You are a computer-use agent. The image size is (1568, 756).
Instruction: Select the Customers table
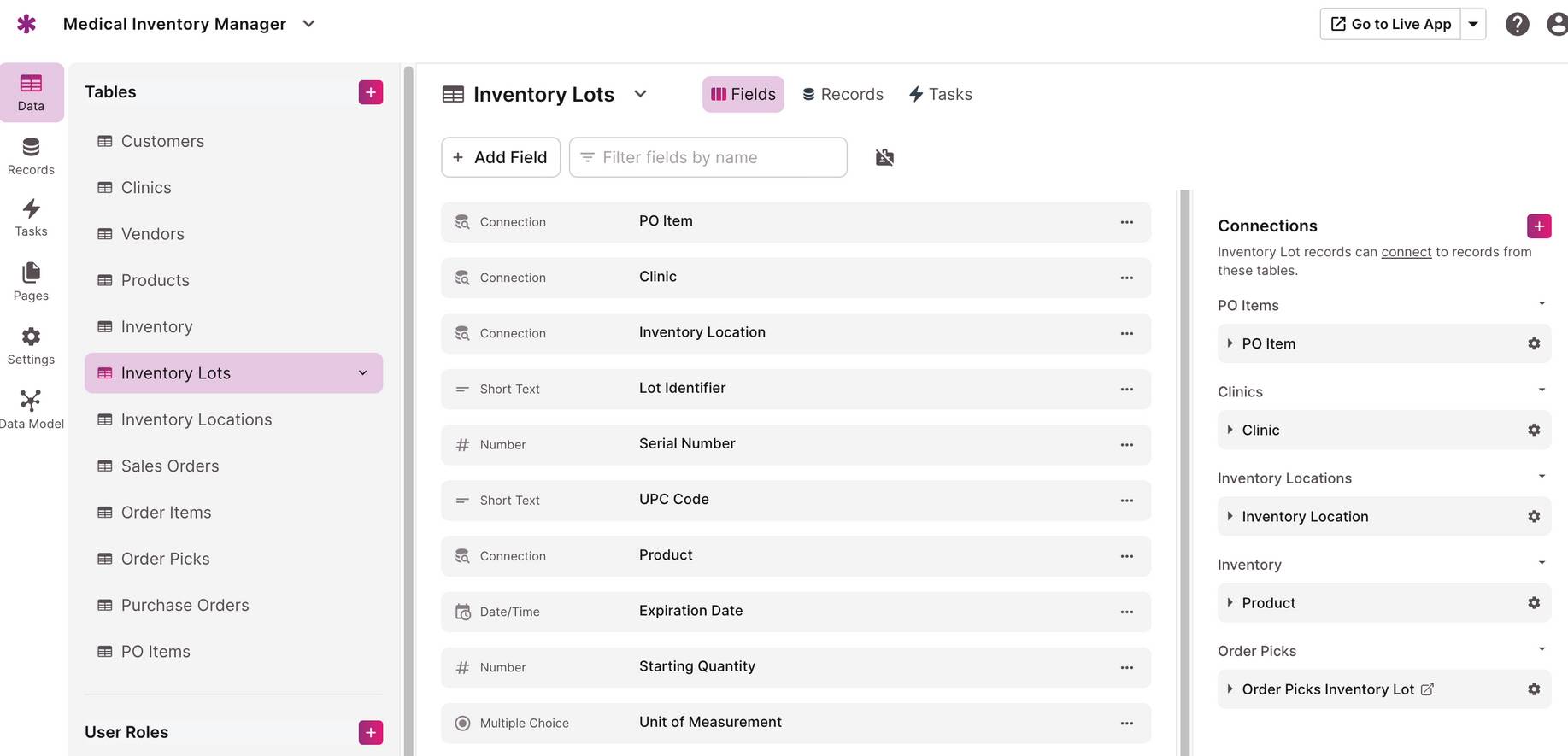[233, 141]
